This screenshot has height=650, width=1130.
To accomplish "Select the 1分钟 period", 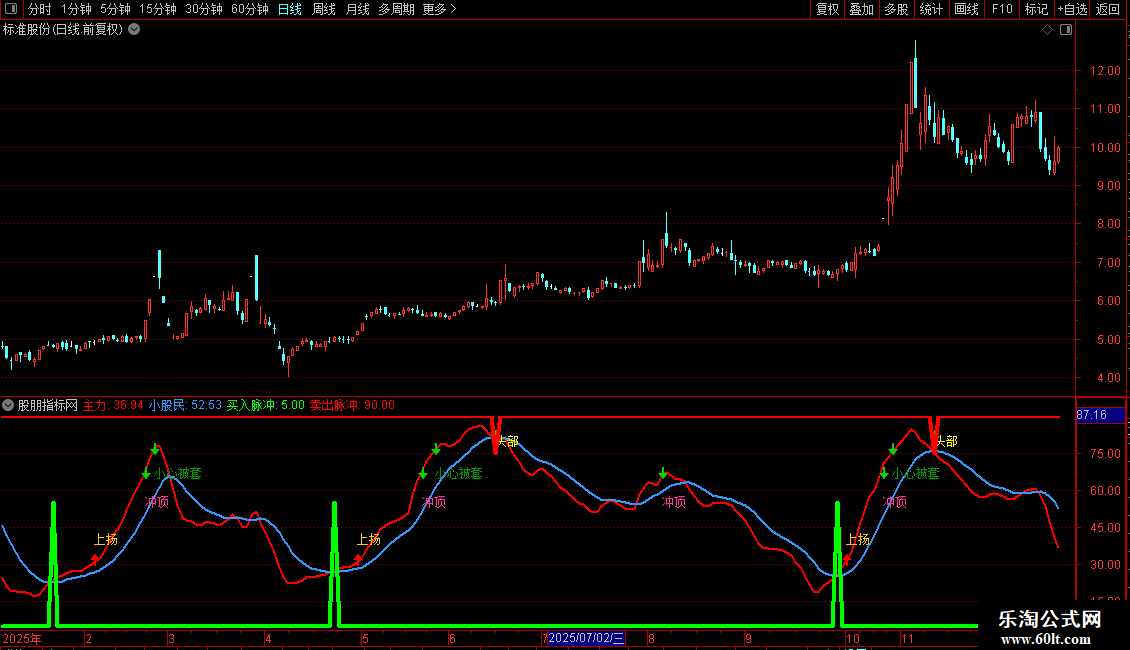I will pos(76,9).
